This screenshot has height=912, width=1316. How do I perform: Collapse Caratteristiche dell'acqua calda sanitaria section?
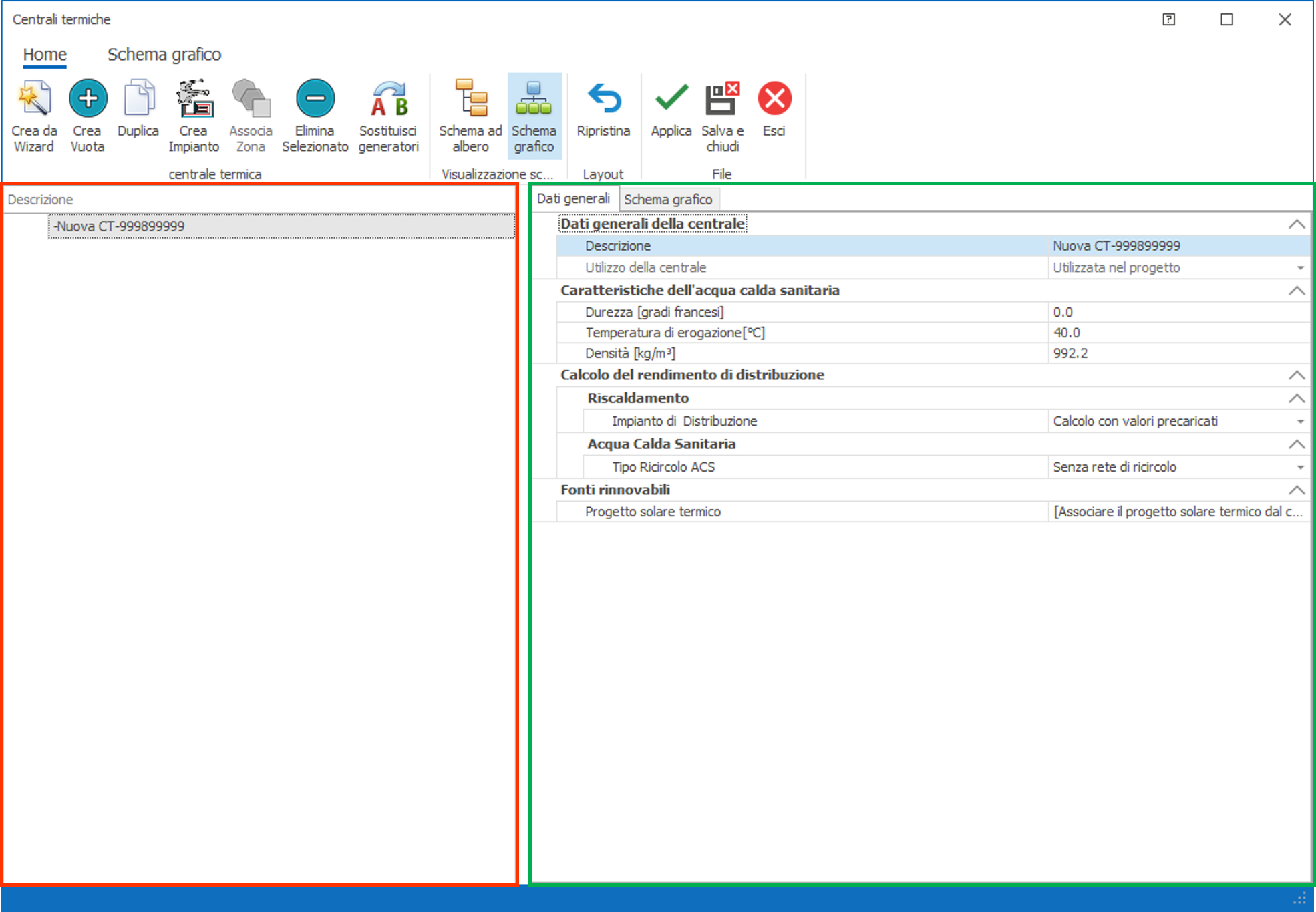tap(1296, 291)
